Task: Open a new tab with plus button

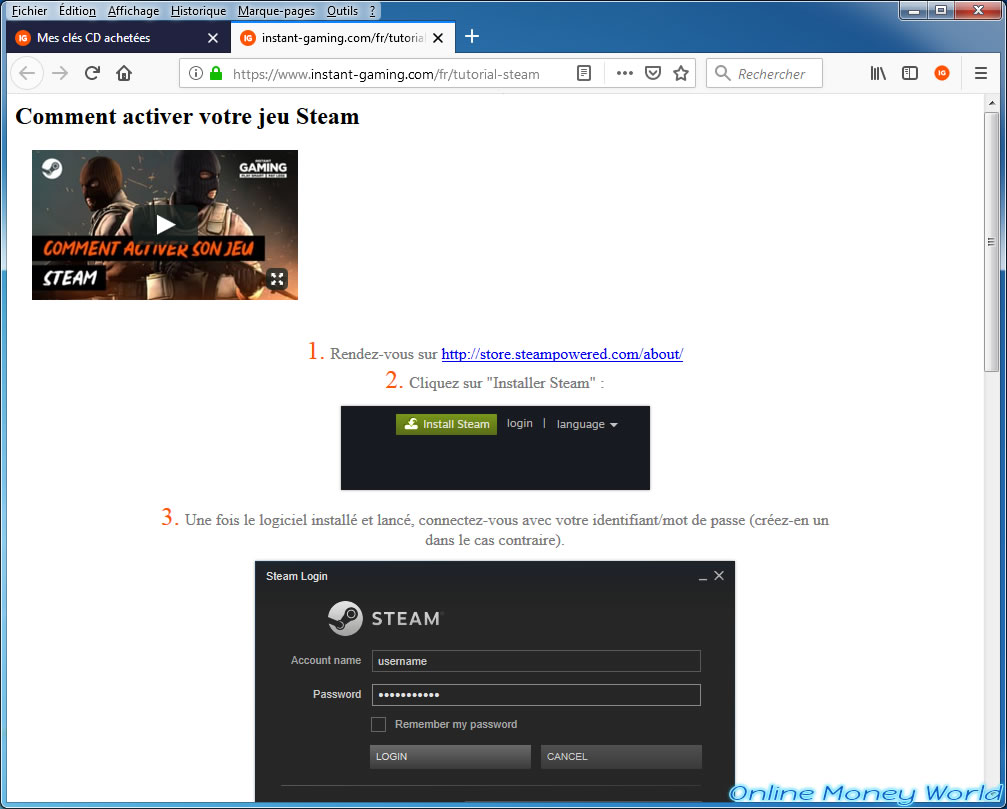Action: pos(471,37)
